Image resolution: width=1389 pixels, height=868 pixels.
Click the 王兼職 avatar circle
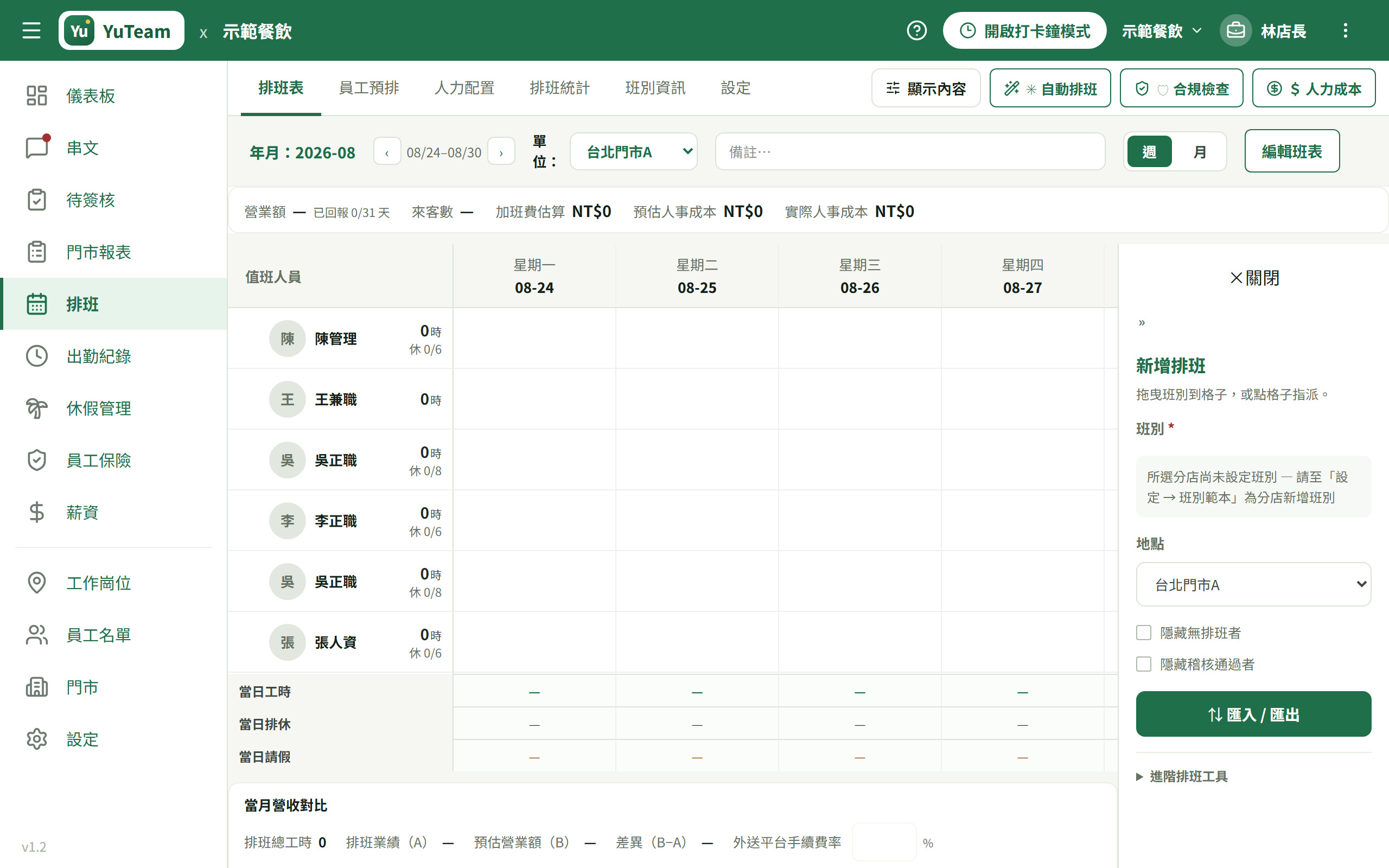point(287,400)
